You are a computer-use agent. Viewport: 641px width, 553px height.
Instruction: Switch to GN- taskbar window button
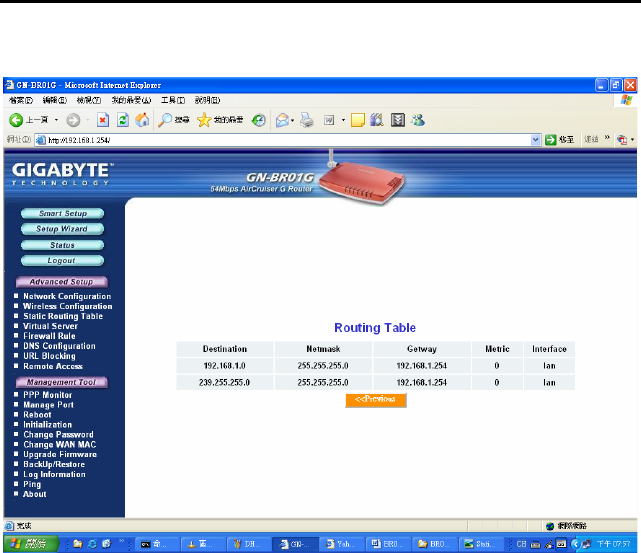(294, 544)
